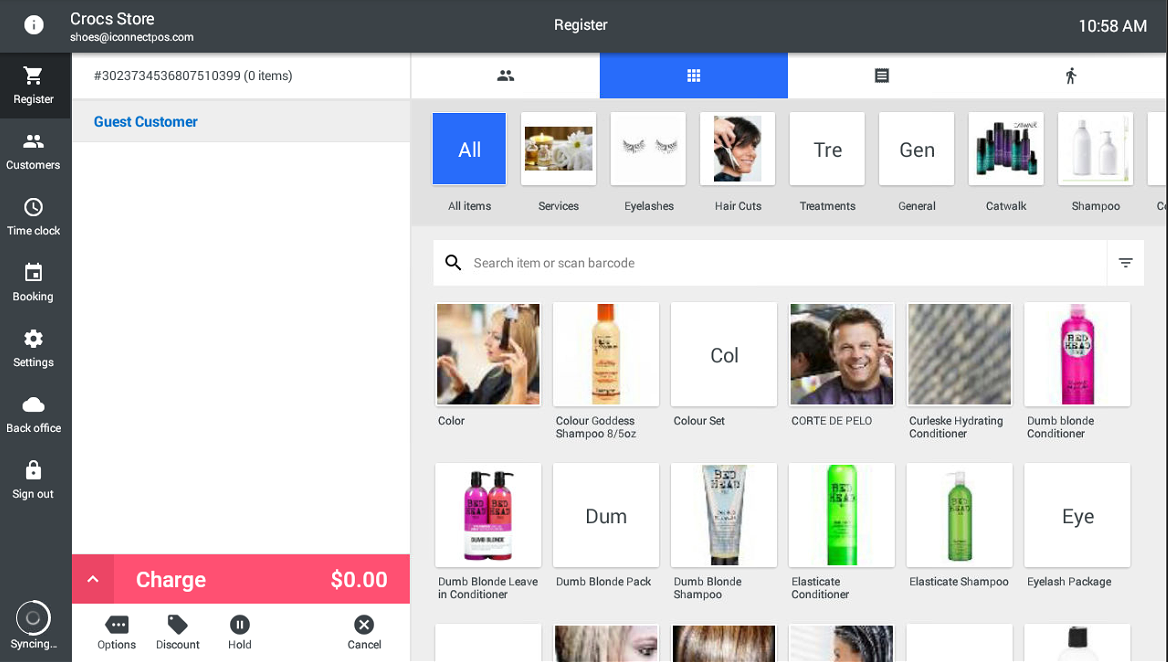The width and height of the screenshot is (1168, 662).
Task: Go to Customers in sidebar
Action: pos(34,151)
